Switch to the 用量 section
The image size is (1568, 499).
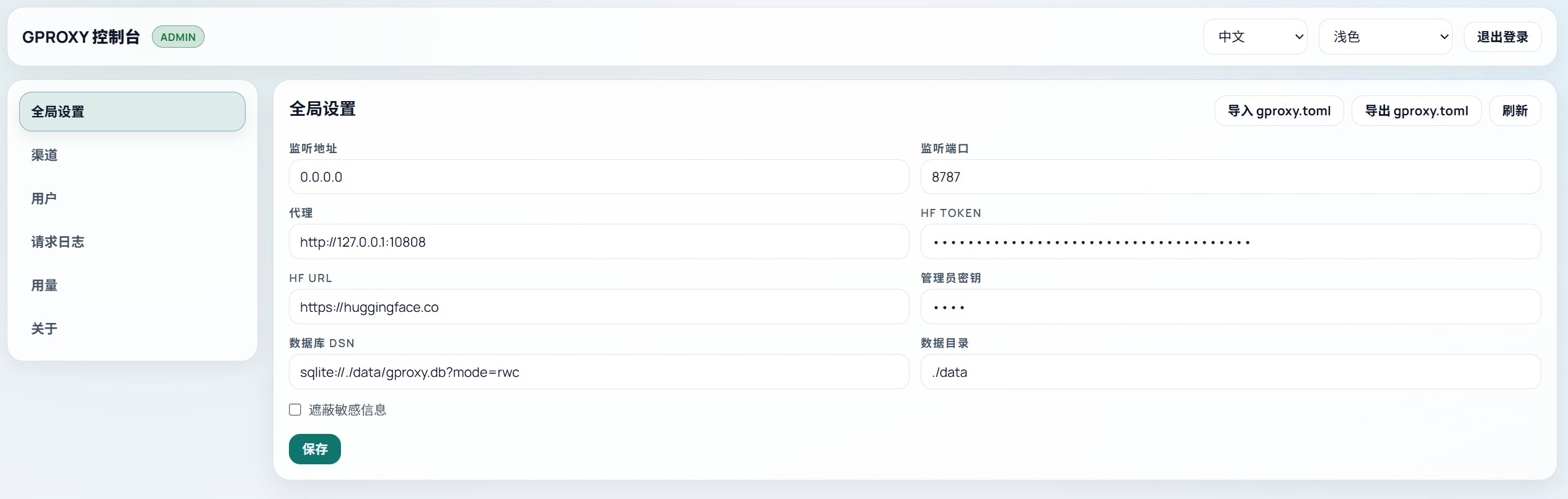coord(45,285)
